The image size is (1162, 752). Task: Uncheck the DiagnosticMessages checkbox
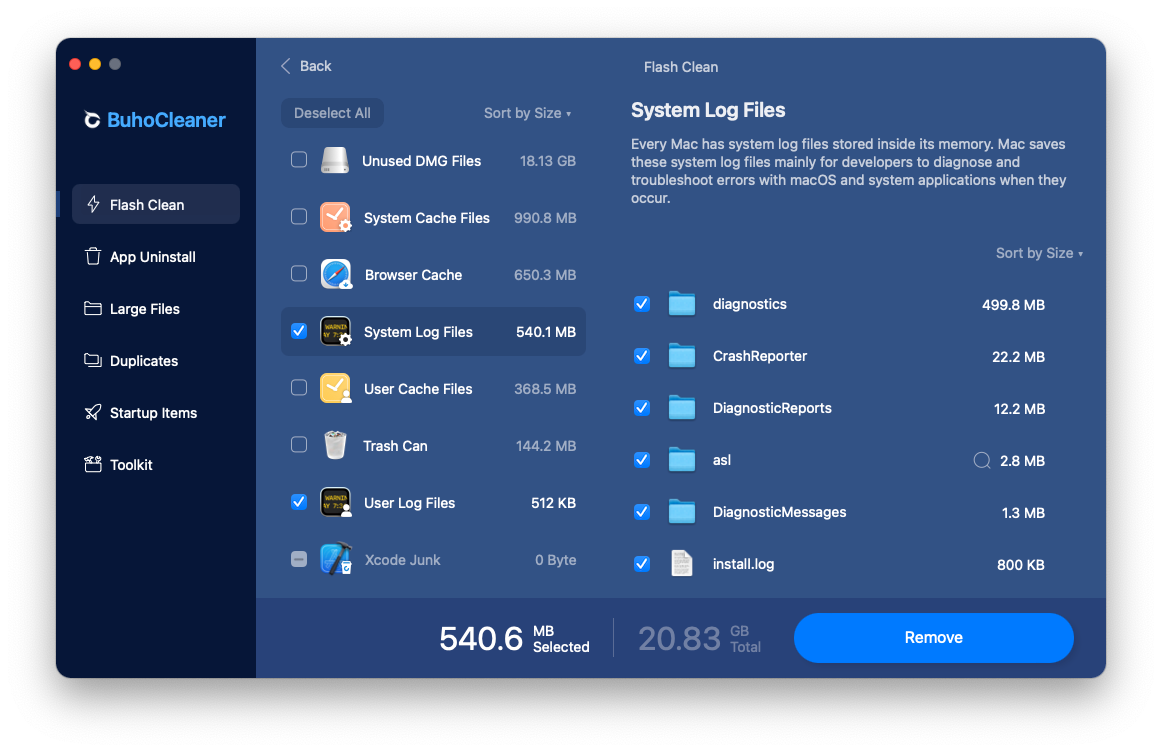tap(642, 511)
